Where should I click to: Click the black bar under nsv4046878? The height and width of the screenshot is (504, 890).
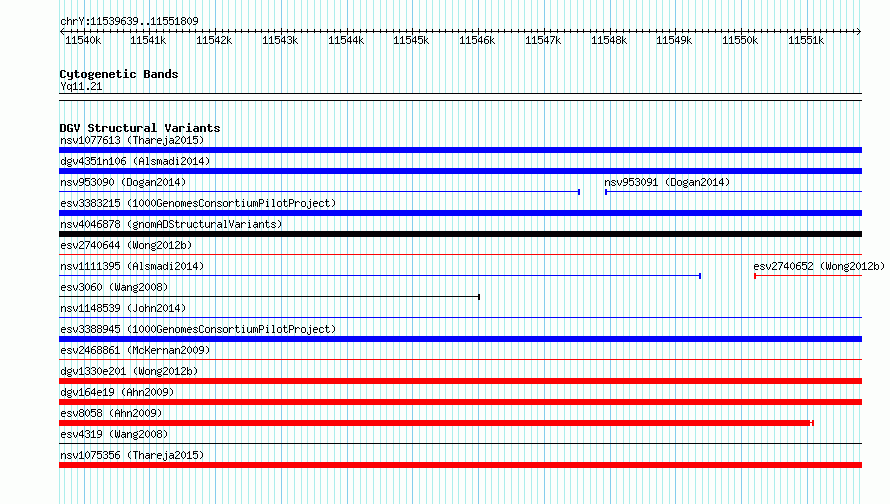click(460, 234)
